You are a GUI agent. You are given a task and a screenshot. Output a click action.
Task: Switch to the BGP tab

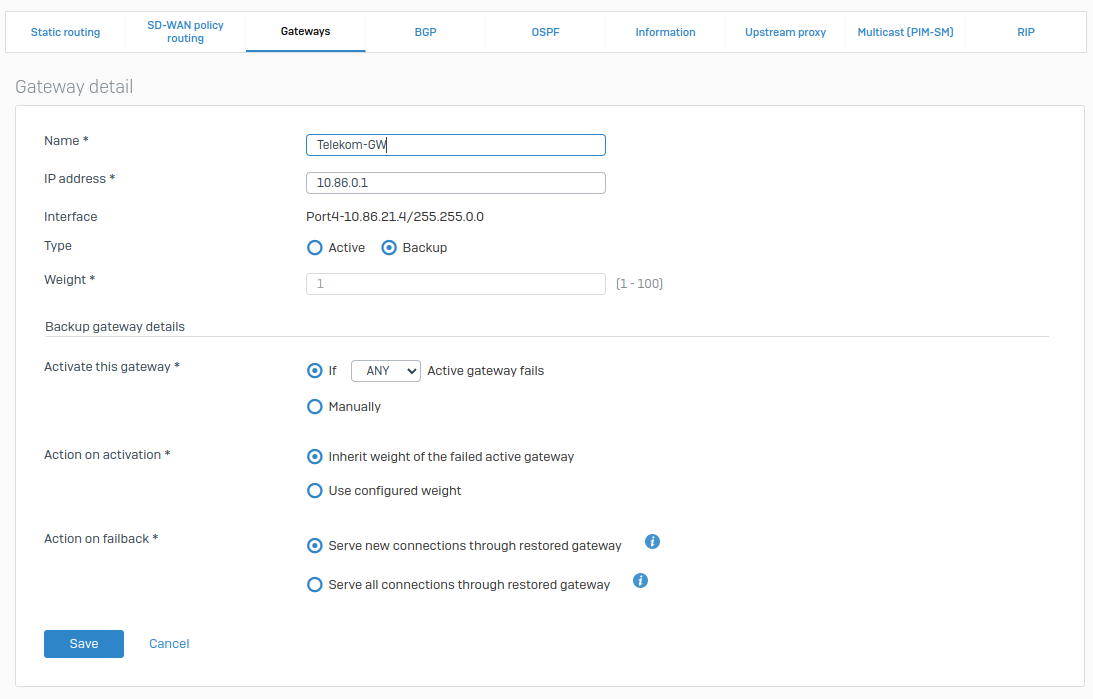coord(425,31)
